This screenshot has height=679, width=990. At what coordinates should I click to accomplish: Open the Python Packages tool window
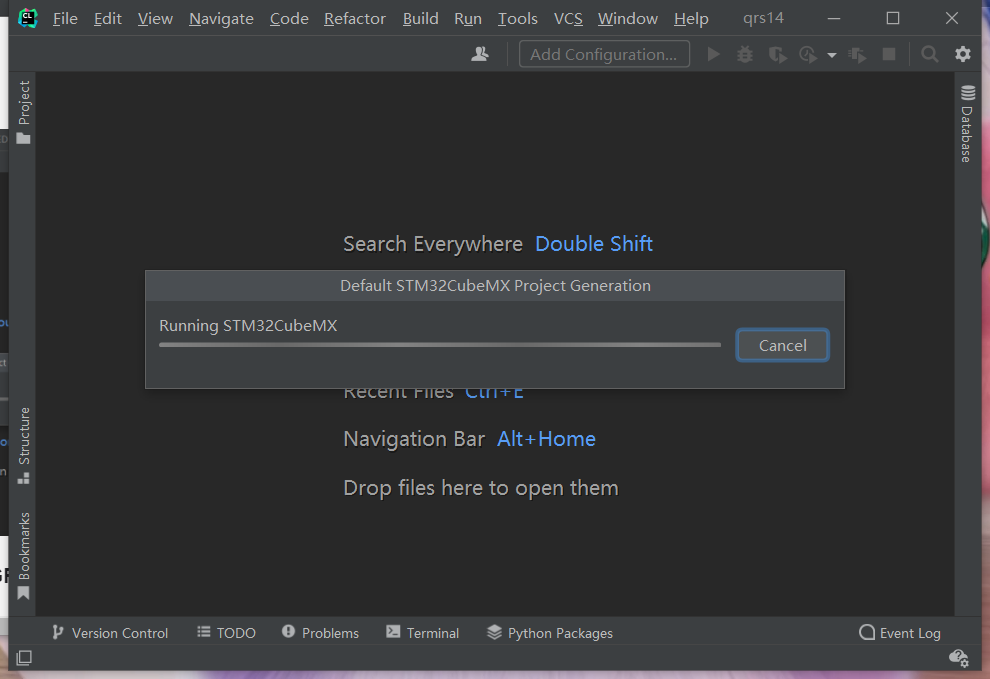tap(550, 633)
